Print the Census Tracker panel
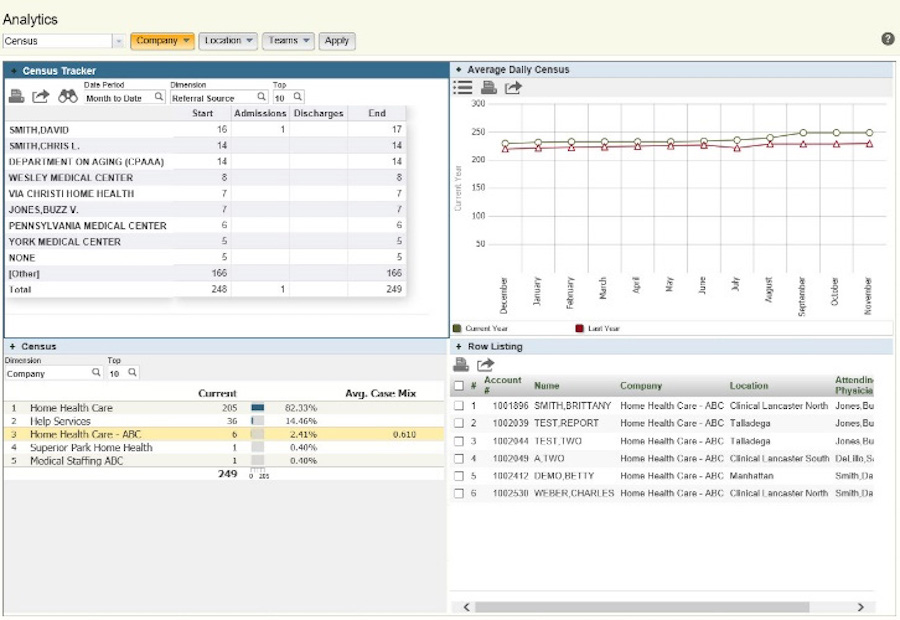The height and width of the screenshot is (620, 900). pyautogui.click(x=17, y=97)
